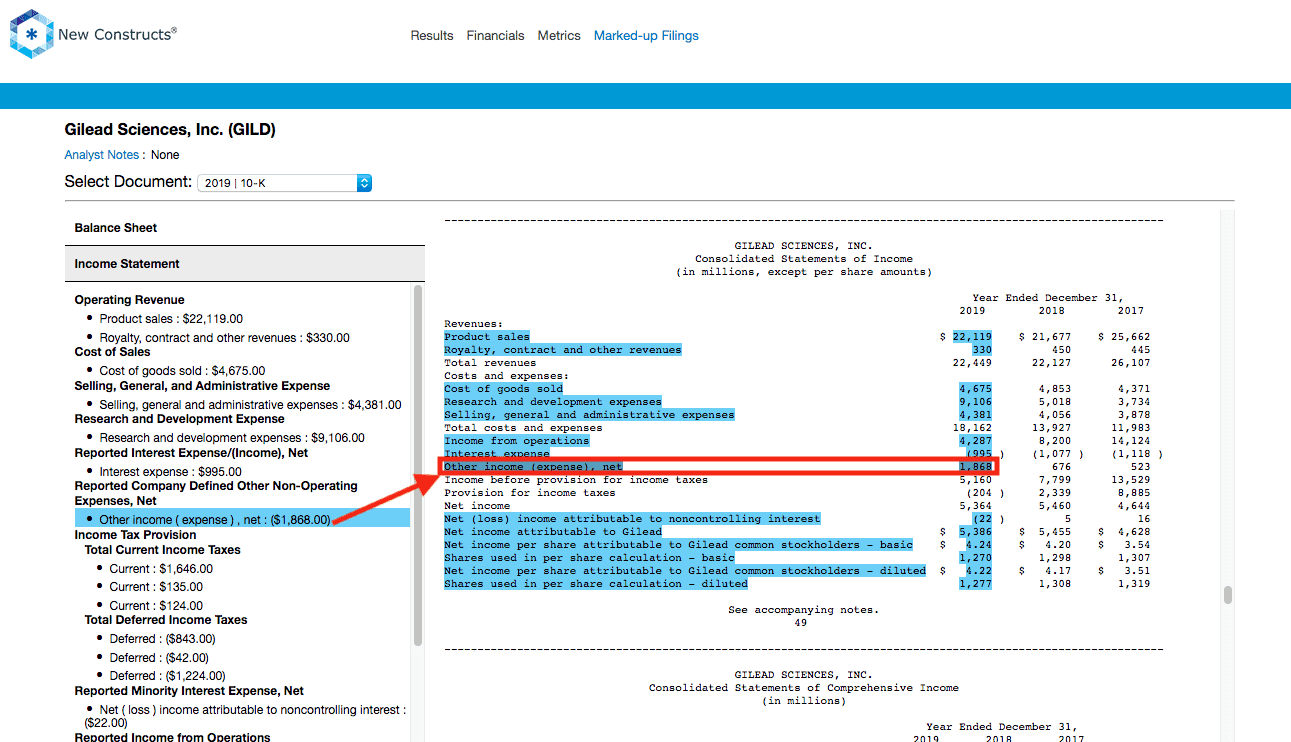The height and width of the screenshot is (742, 1291).
Task: Select Other income (expense), net sidebar item
Action: pos(242,519)
